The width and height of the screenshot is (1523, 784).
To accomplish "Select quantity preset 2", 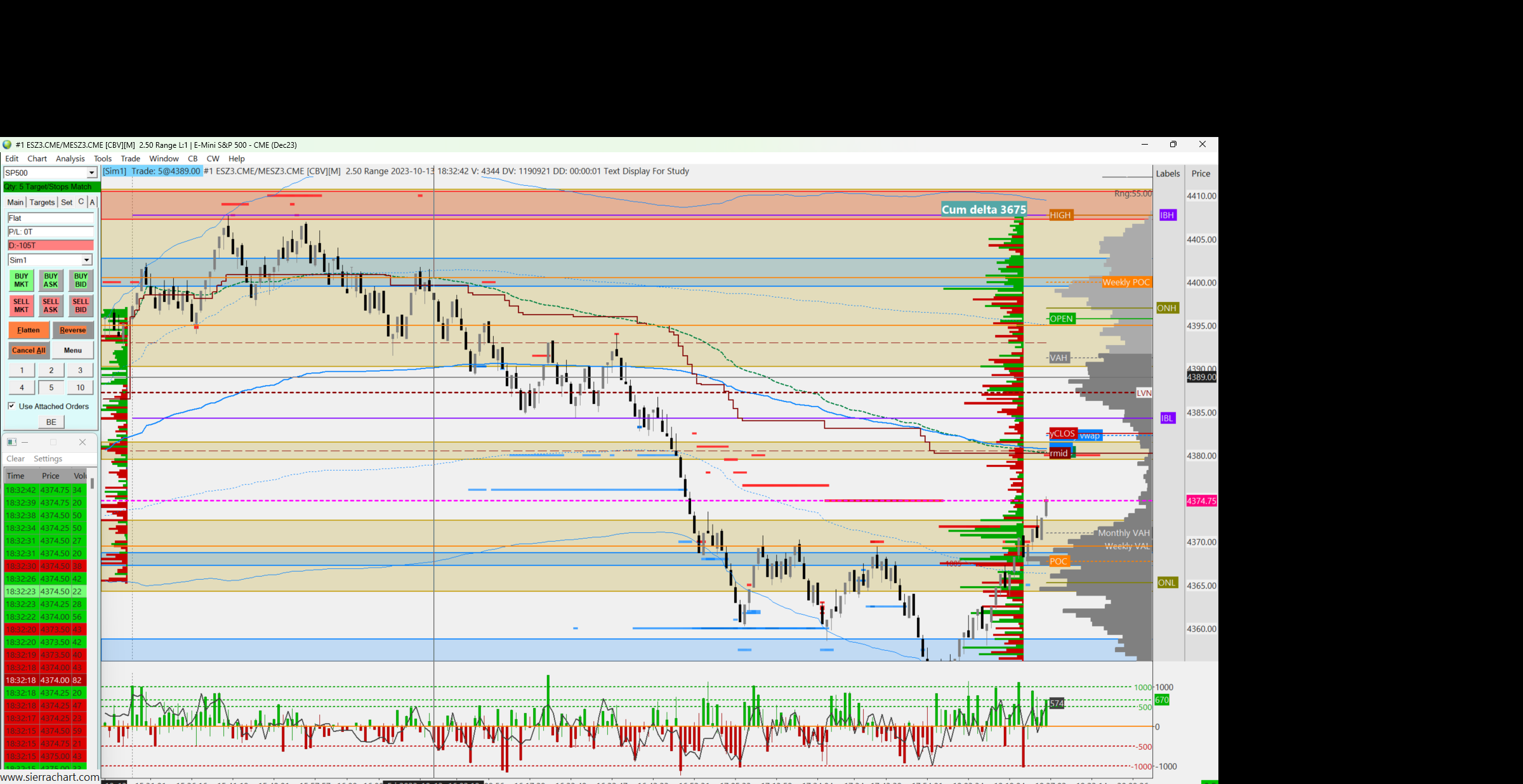I will (x=51, y=370).
